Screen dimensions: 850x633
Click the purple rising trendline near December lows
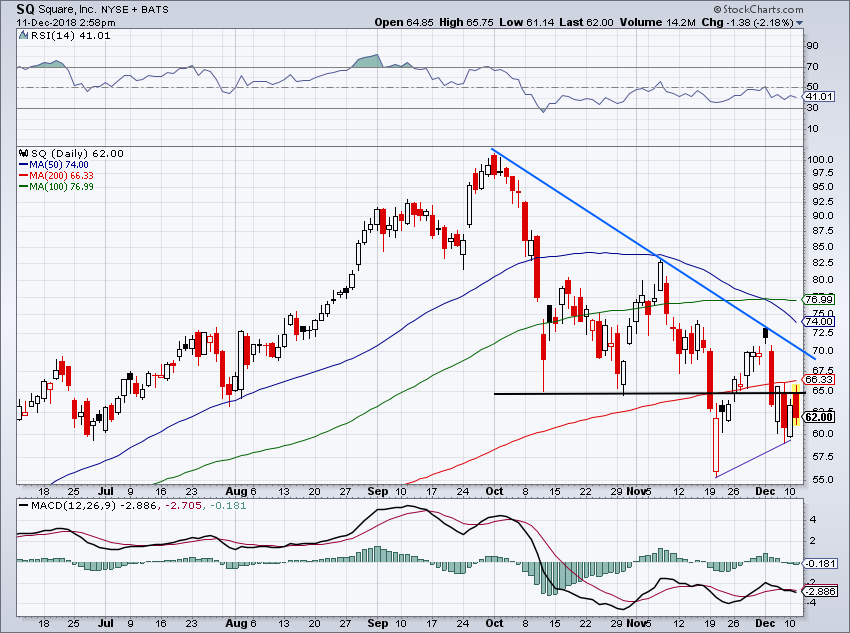click(x=754, y=458)
